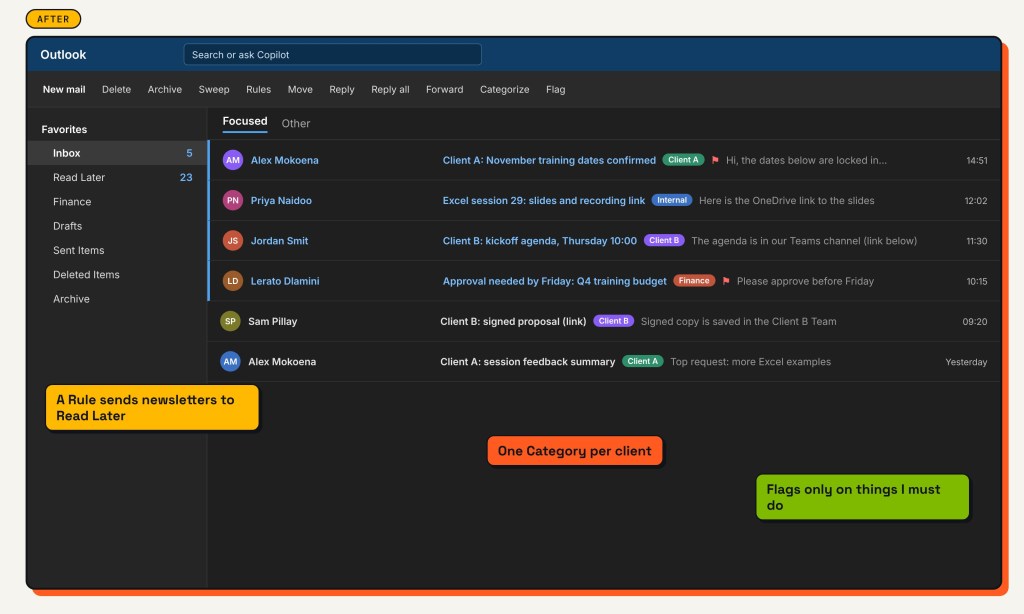Click sender name Jordan Smit
The height and width of the screenshot is (614, 1024).
click(x=280, y=241)
